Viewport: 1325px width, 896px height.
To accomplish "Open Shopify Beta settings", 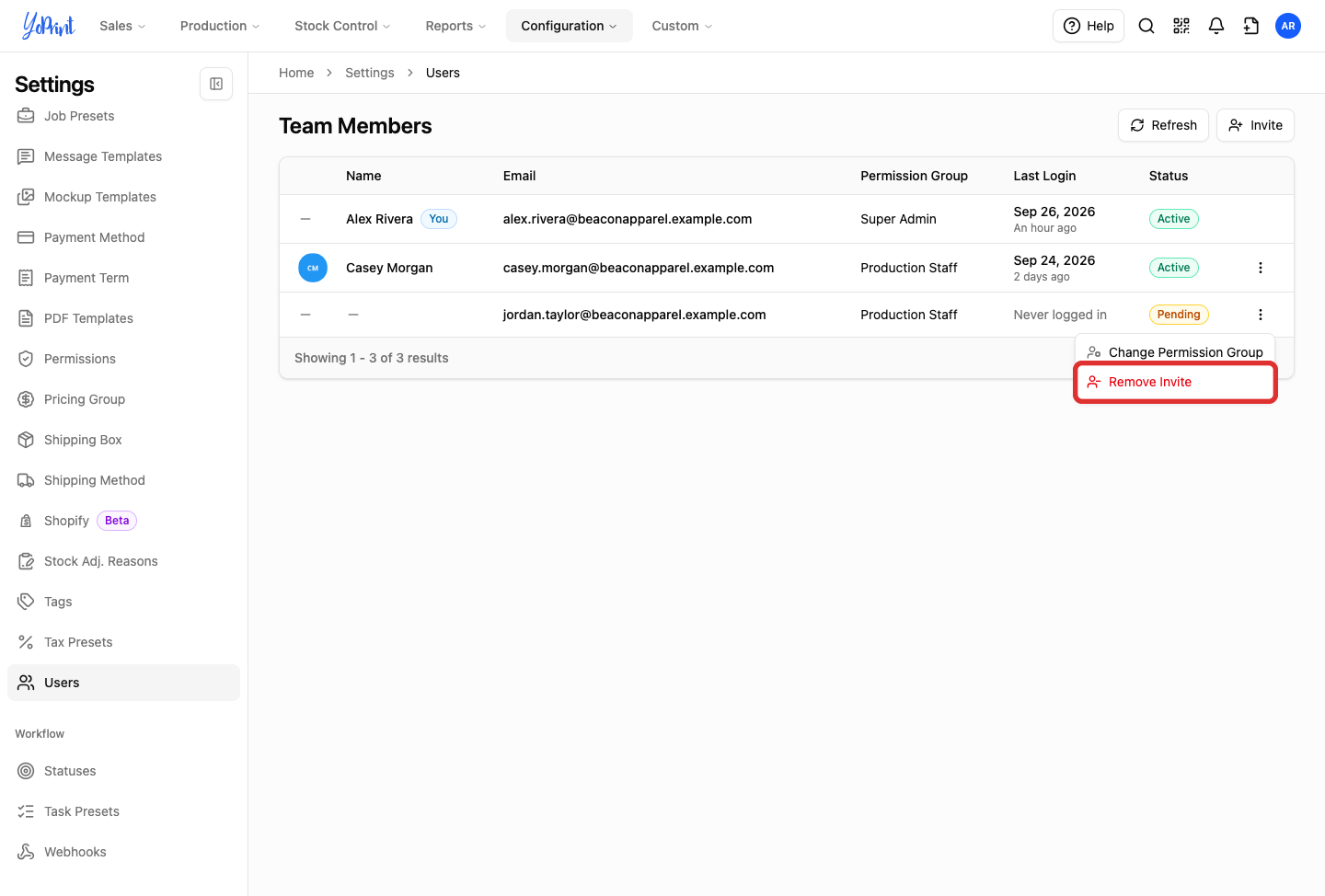I will click(x=123, y=521).
